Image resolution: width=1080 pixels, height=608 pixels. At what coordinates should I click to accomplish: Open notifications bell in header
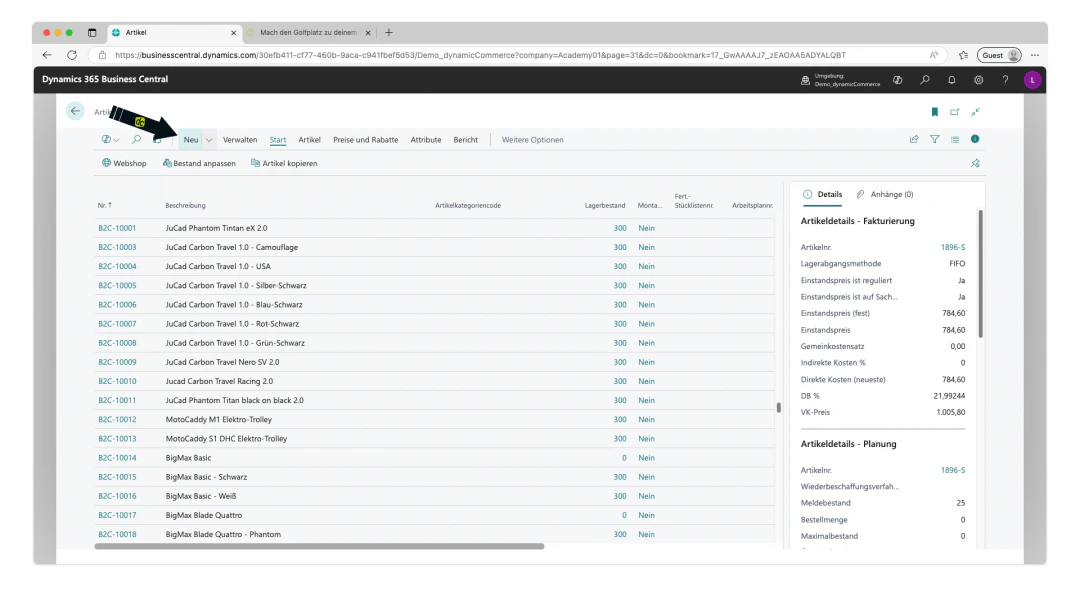(951, 80)
